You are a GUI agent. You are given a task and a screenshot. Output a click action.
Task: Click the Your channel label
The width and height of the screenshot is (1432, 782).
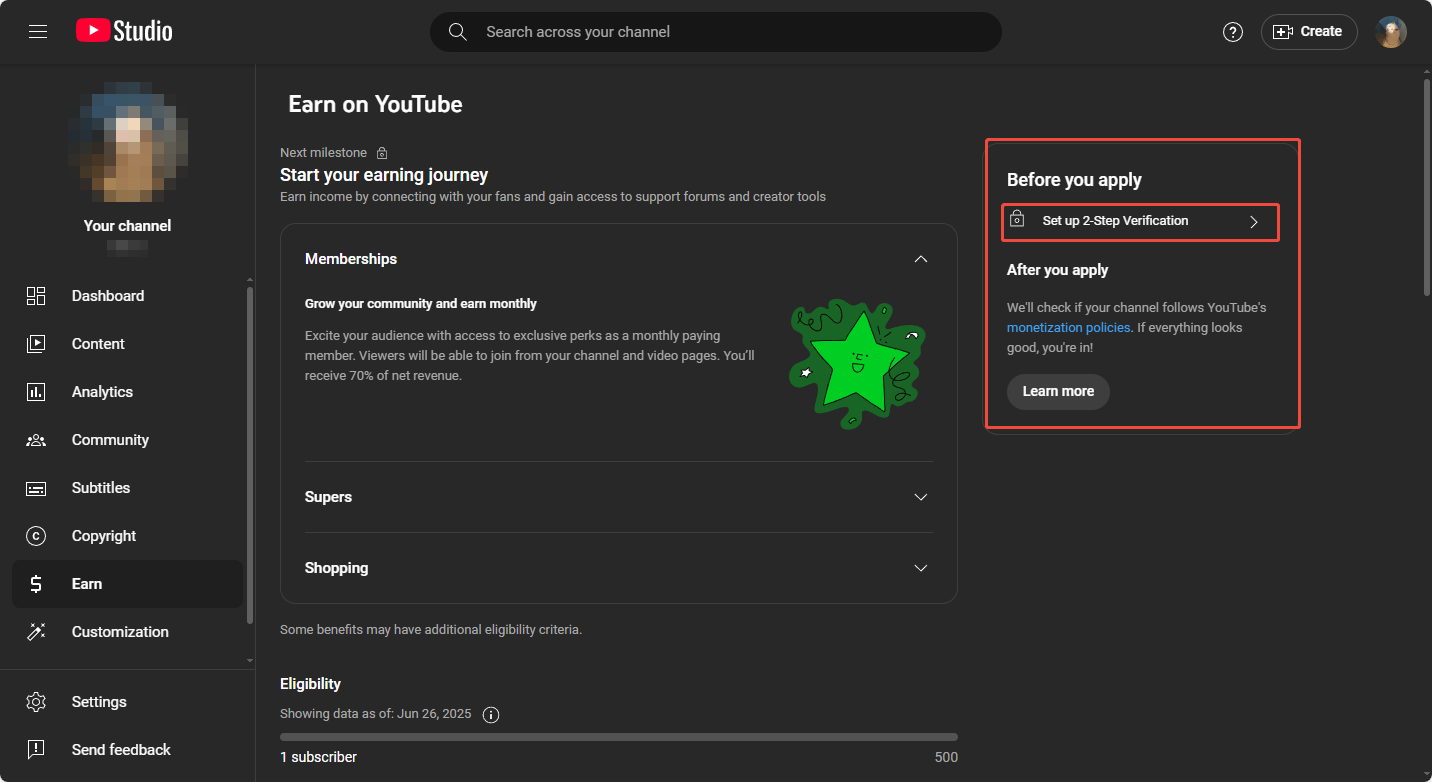tap(127, 226)
